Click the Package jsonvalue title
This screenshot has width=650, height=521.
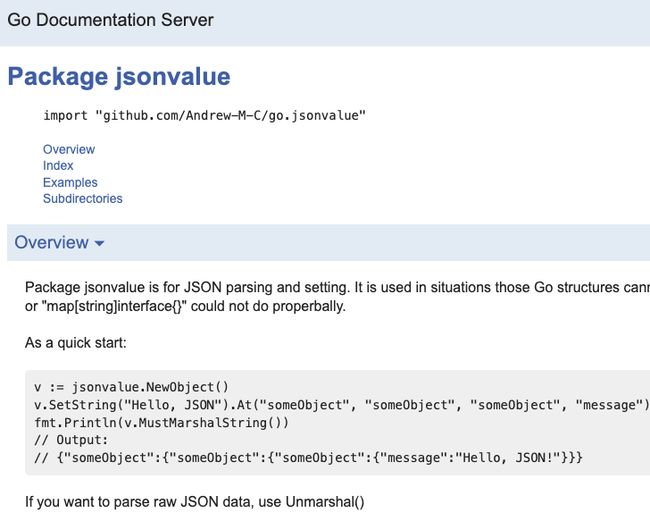click(119, 77)
